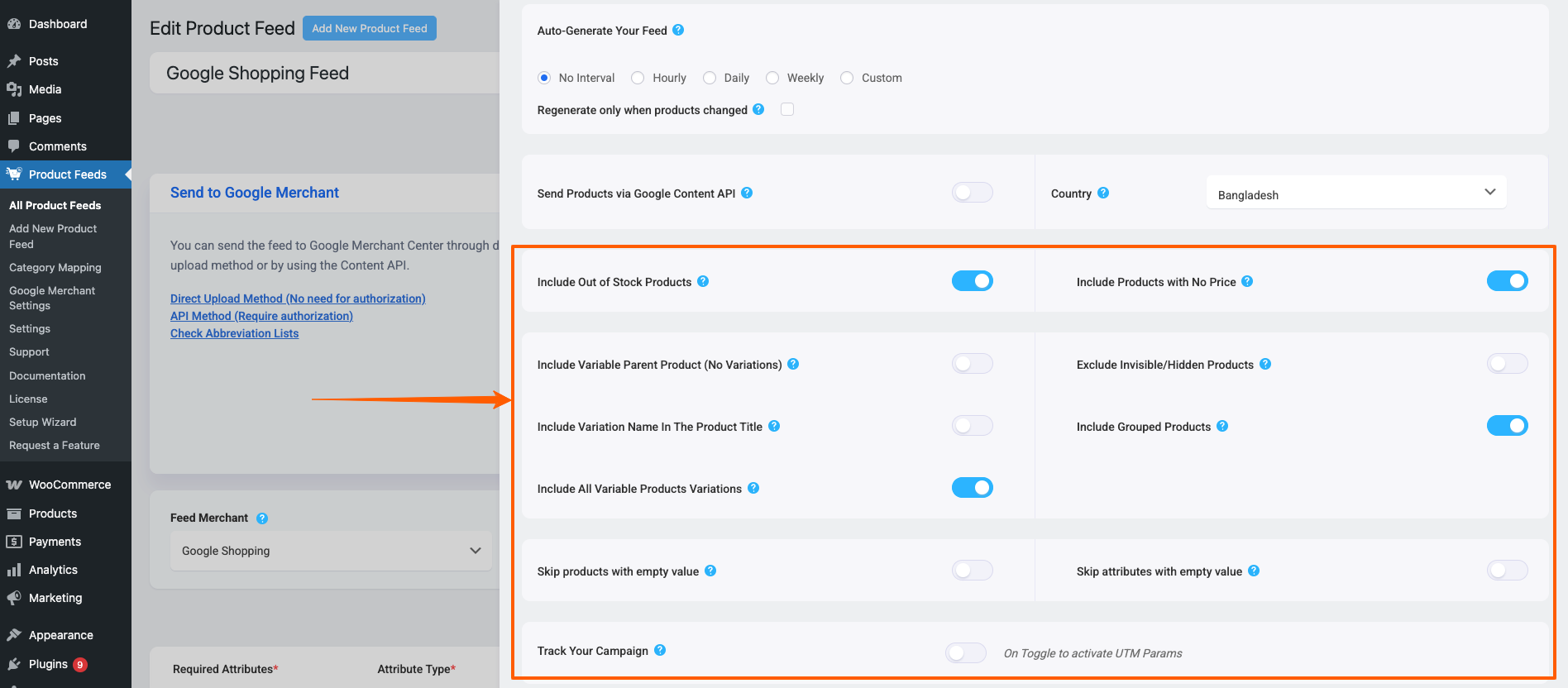Open the License submenu item

click(x=28, y=399)
